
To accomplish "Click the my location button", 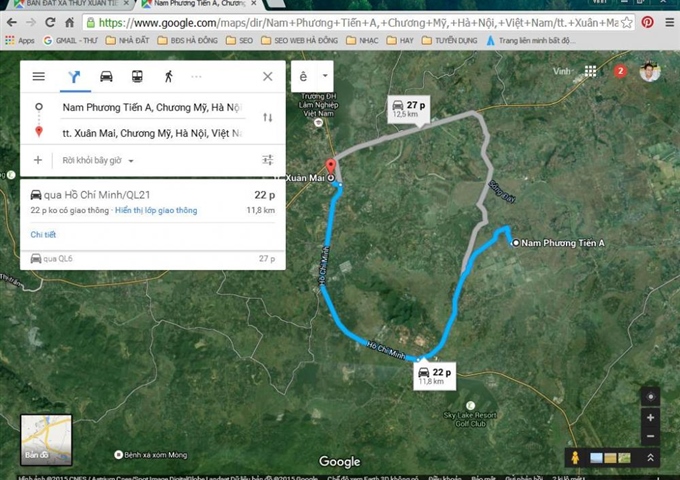I will pyautogui.click(x=650, y=396).
